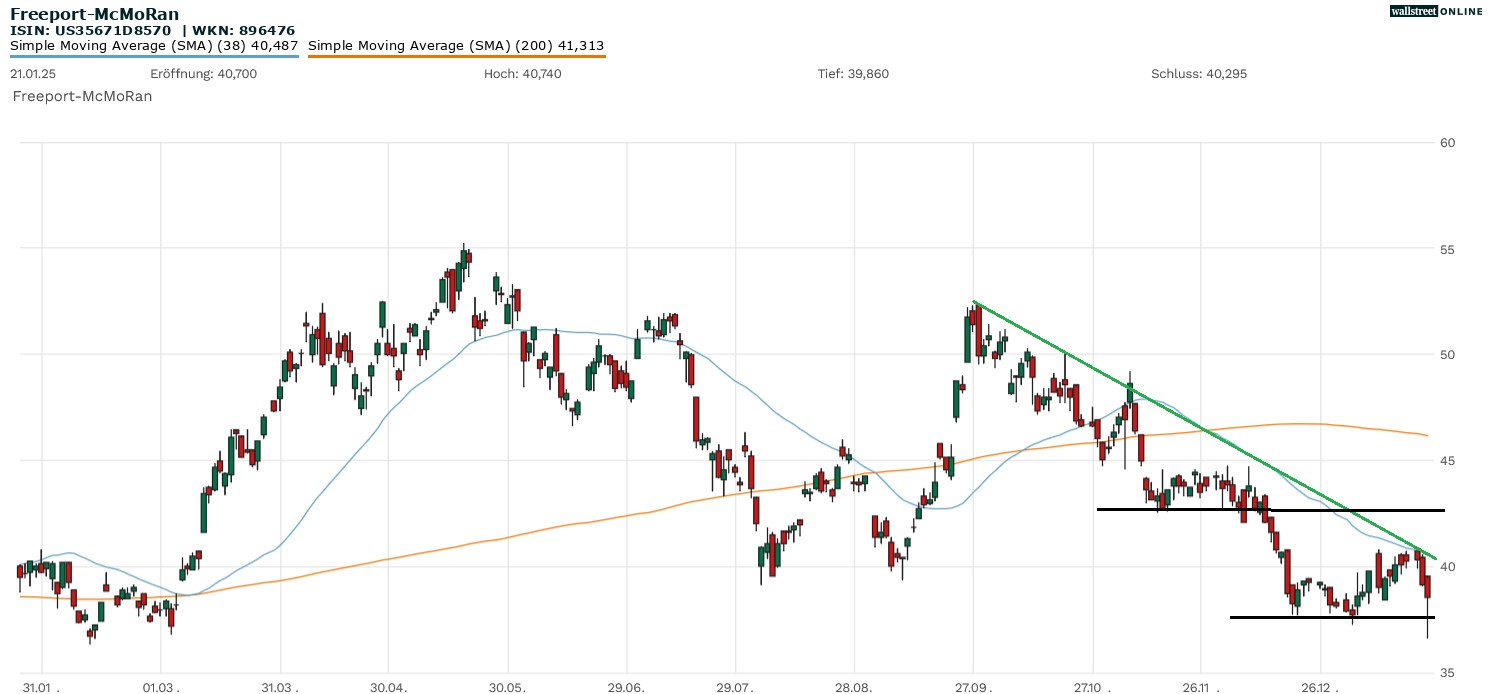This screenshot has height=694, width=1490.
Task: Click the Tief: 39,860 value
Action: click(853, 74)
